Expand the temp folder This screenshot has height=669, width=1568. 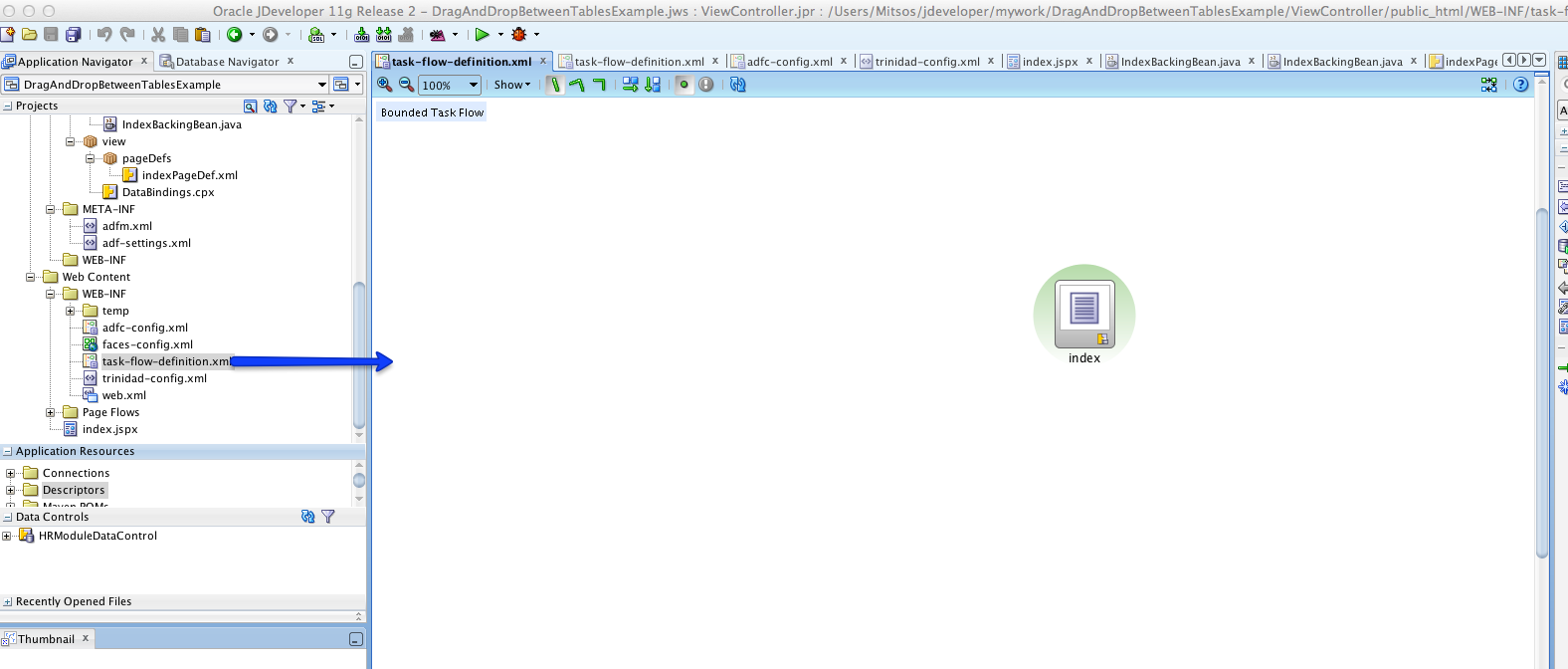pos(71,311)
